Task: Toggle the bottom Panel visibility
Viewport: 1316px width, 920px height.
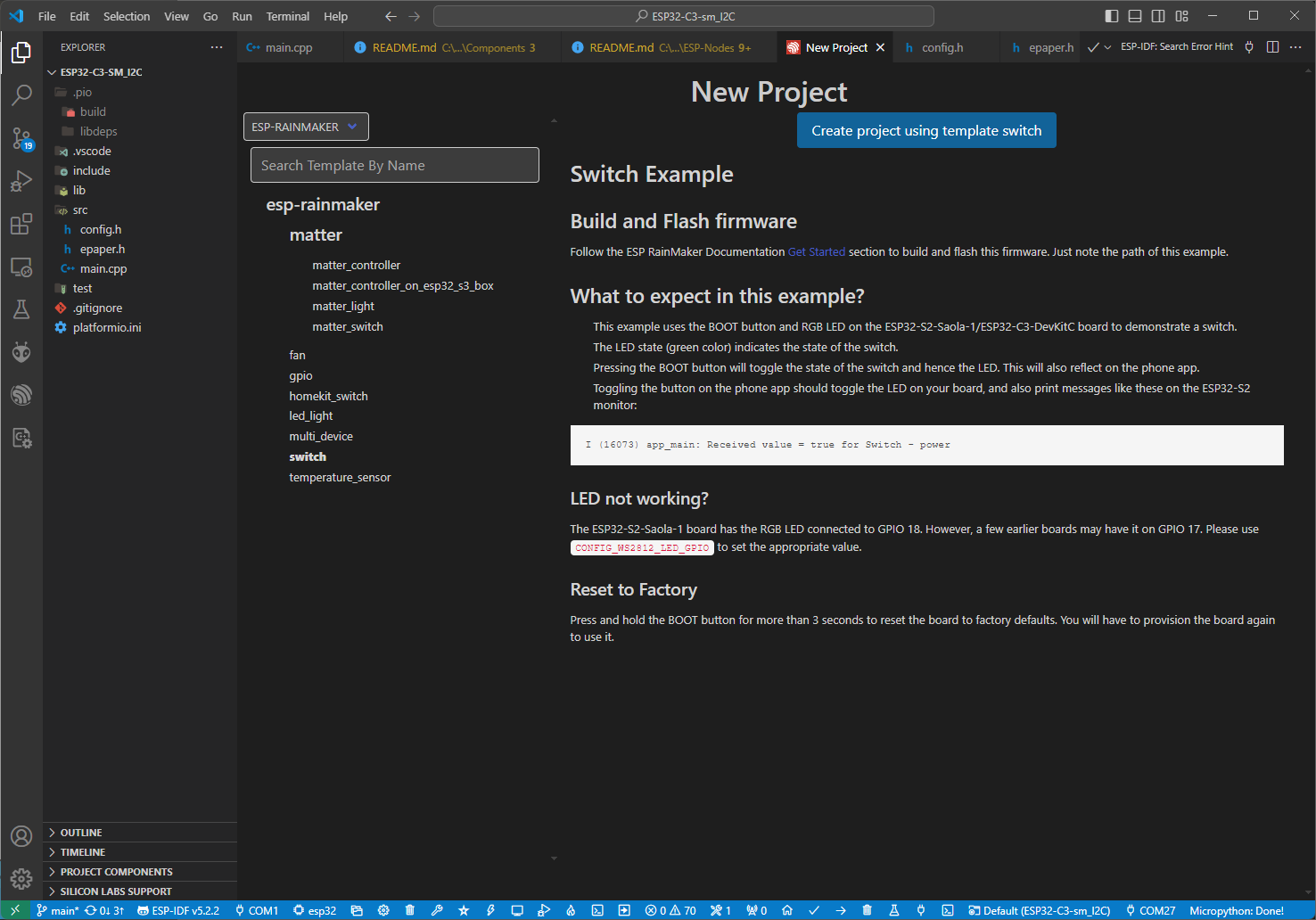Action: pos(1135,16)
